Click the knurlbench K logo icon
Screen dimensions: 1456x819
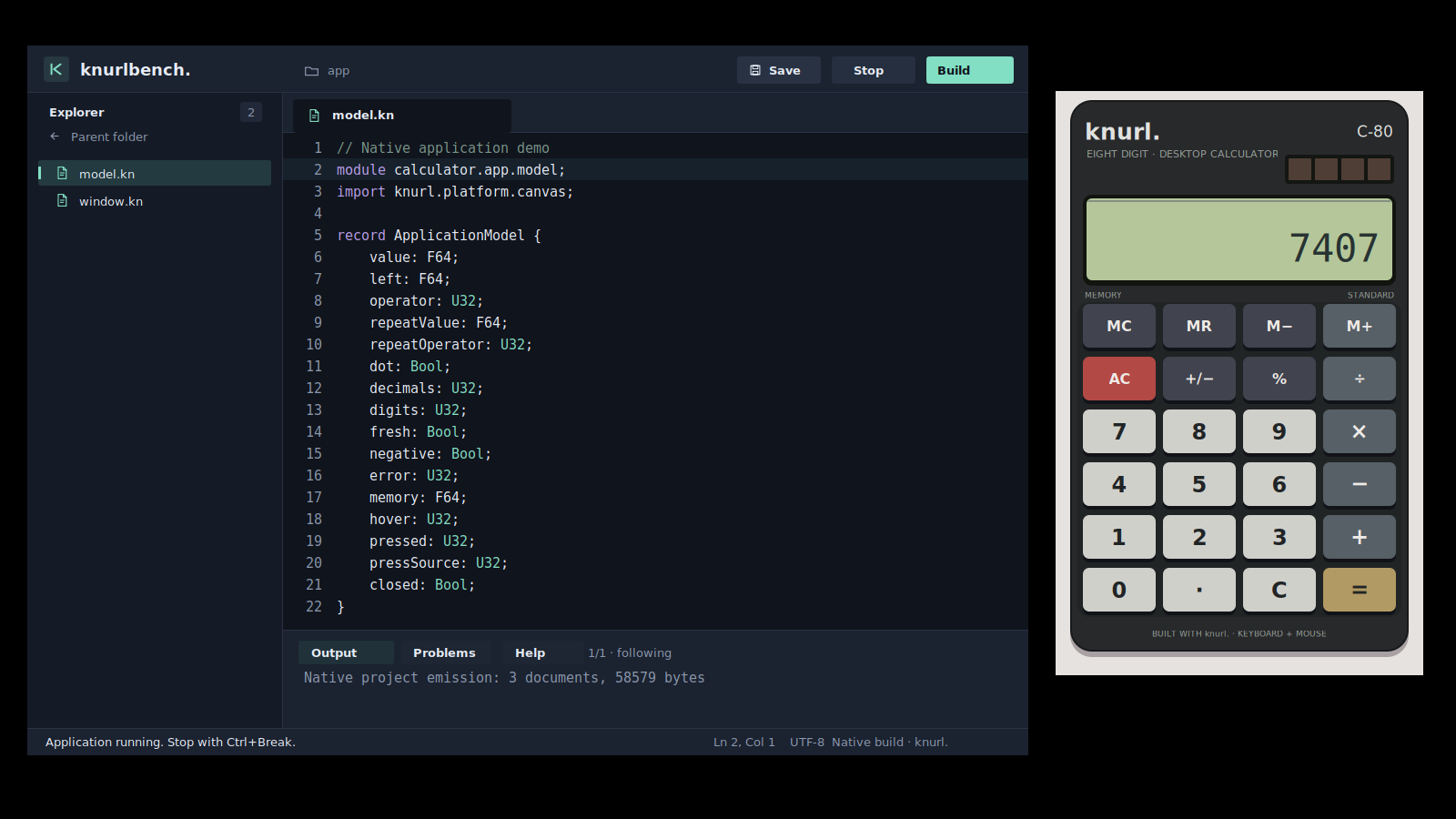[x=56, y=69]
